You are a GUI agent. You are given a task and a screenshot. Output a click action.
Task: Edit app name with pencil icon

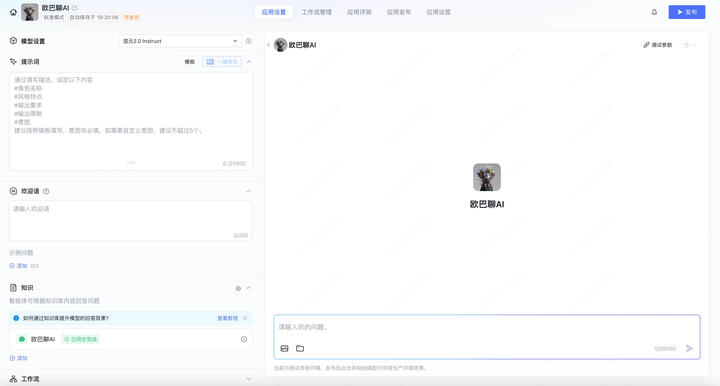tap(75, 8)
